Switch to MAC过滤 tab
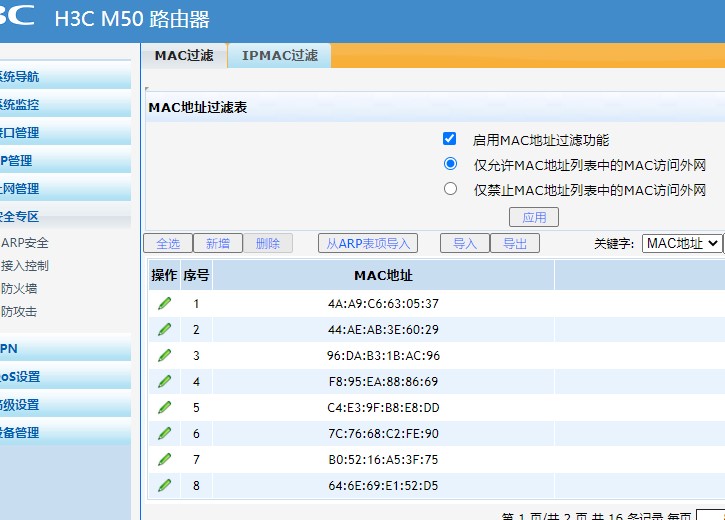The width and height of the screenshot is (725, 520). pyautogui.click(x=184, y=55)
